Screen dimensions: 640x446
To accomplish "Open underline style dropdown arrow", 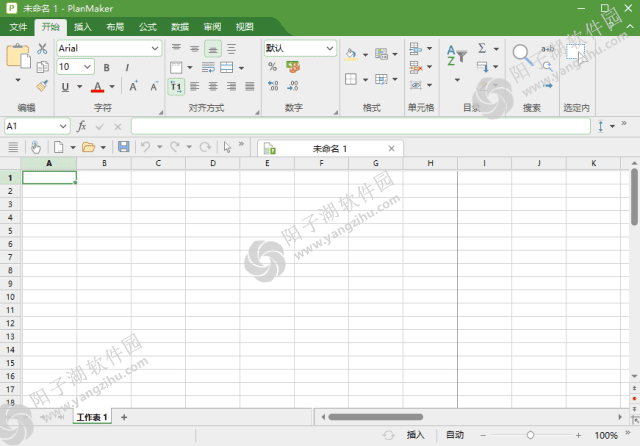I will pos(80,87).
